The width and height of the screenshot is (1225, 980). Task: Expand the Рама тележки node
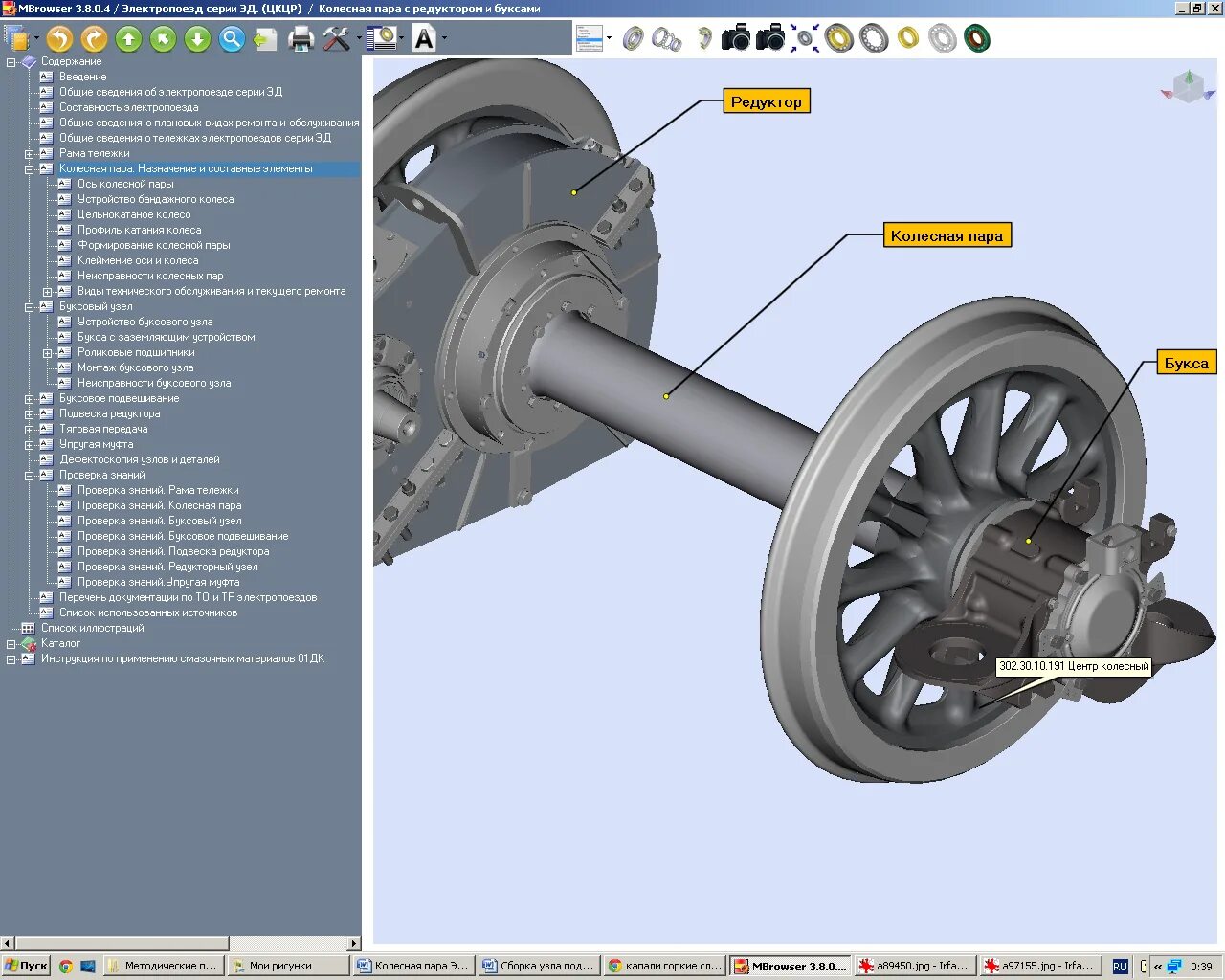pyautogui.click(x=30, y=154)
